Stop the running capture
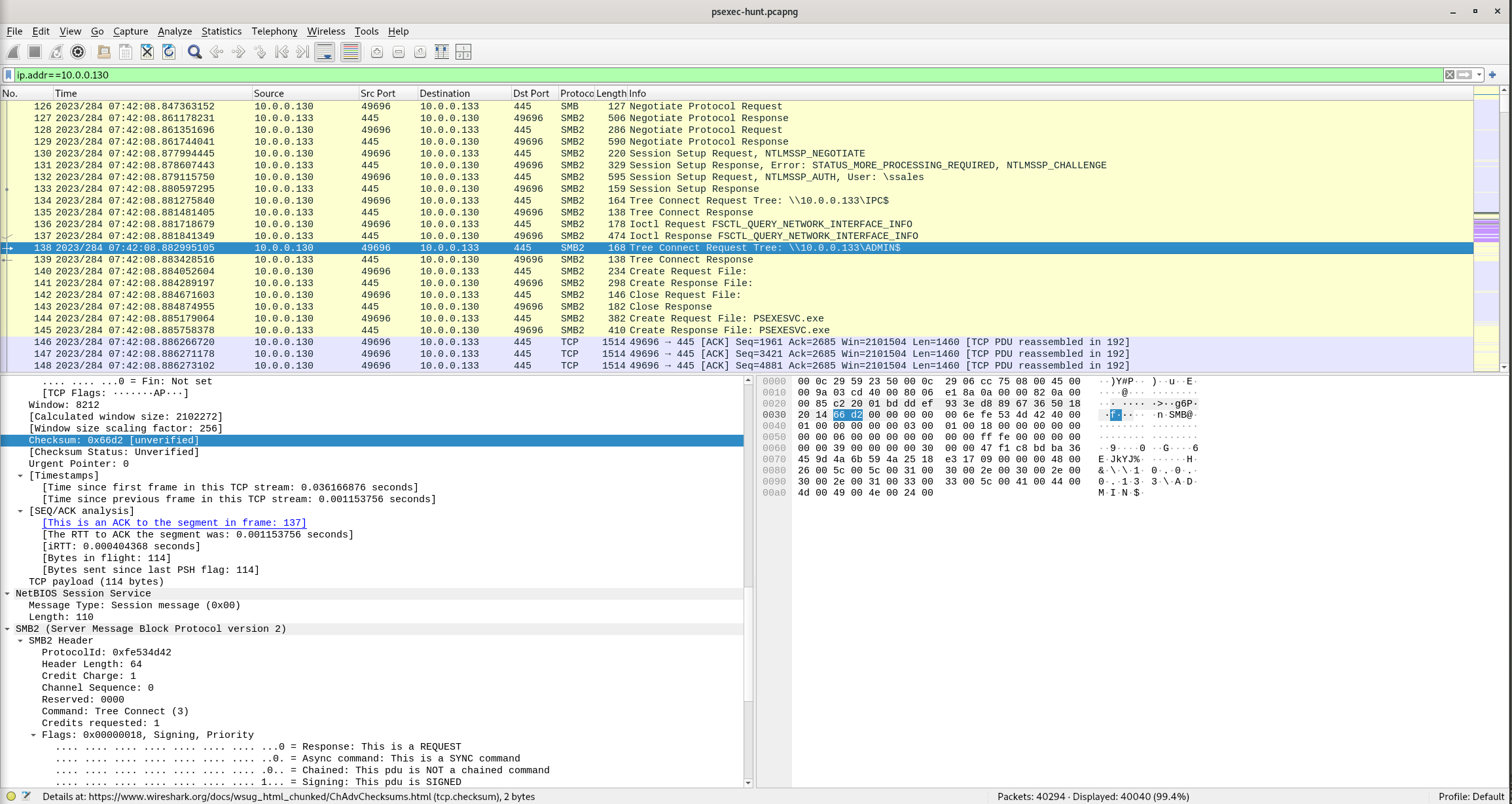The width and height of the screenshot is (1512, 804). 35,52
